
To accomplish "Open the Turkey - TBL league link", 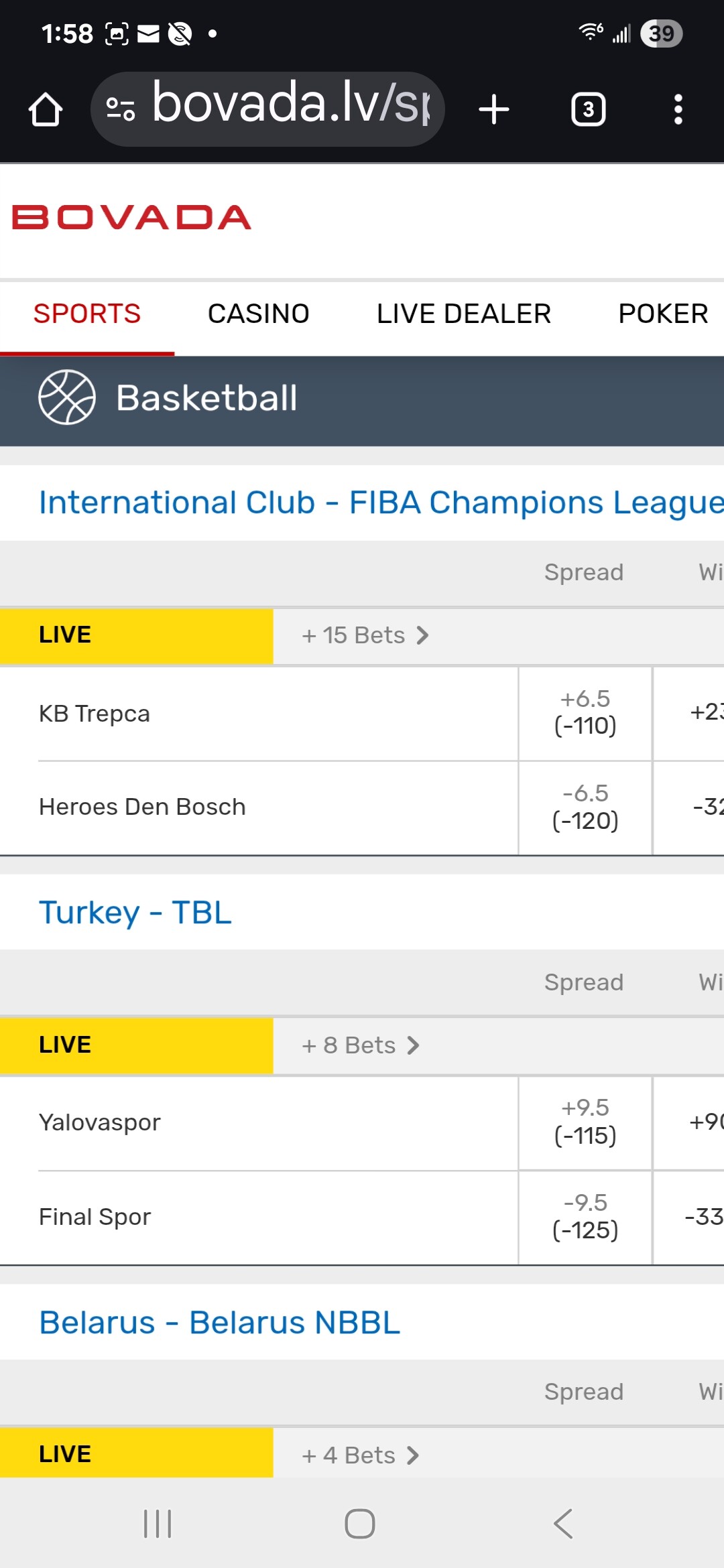I will click(135, 913).
